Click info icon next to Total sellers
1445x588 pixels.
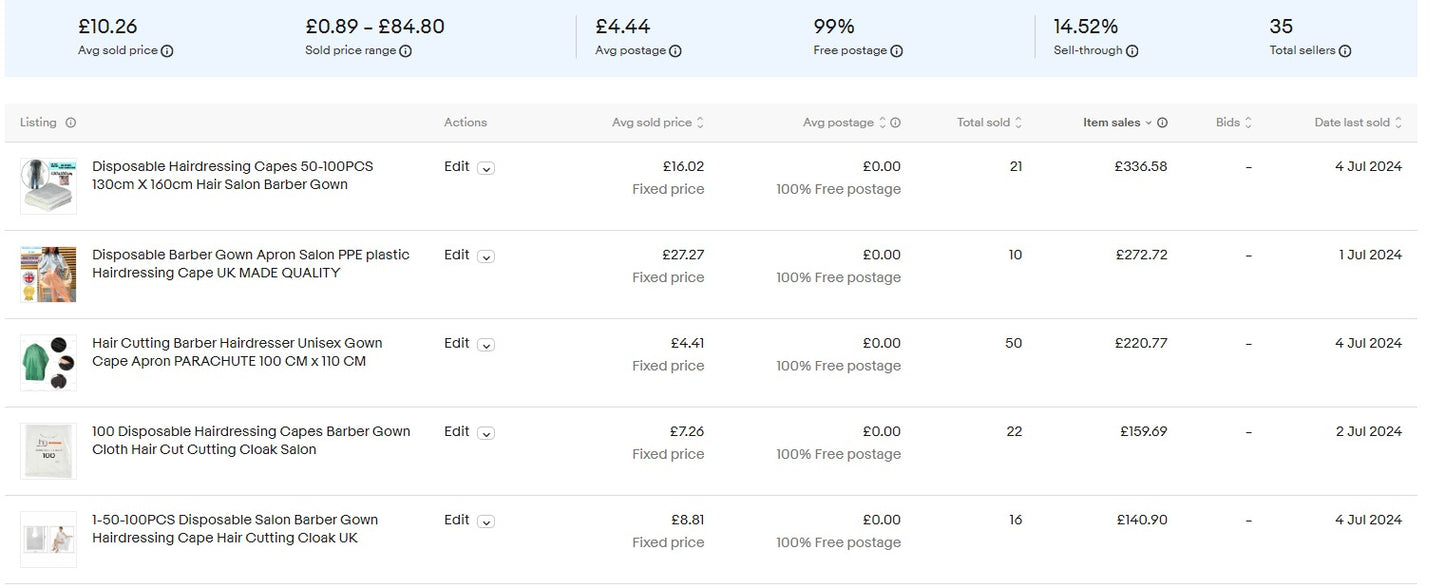pos(1345,51)
